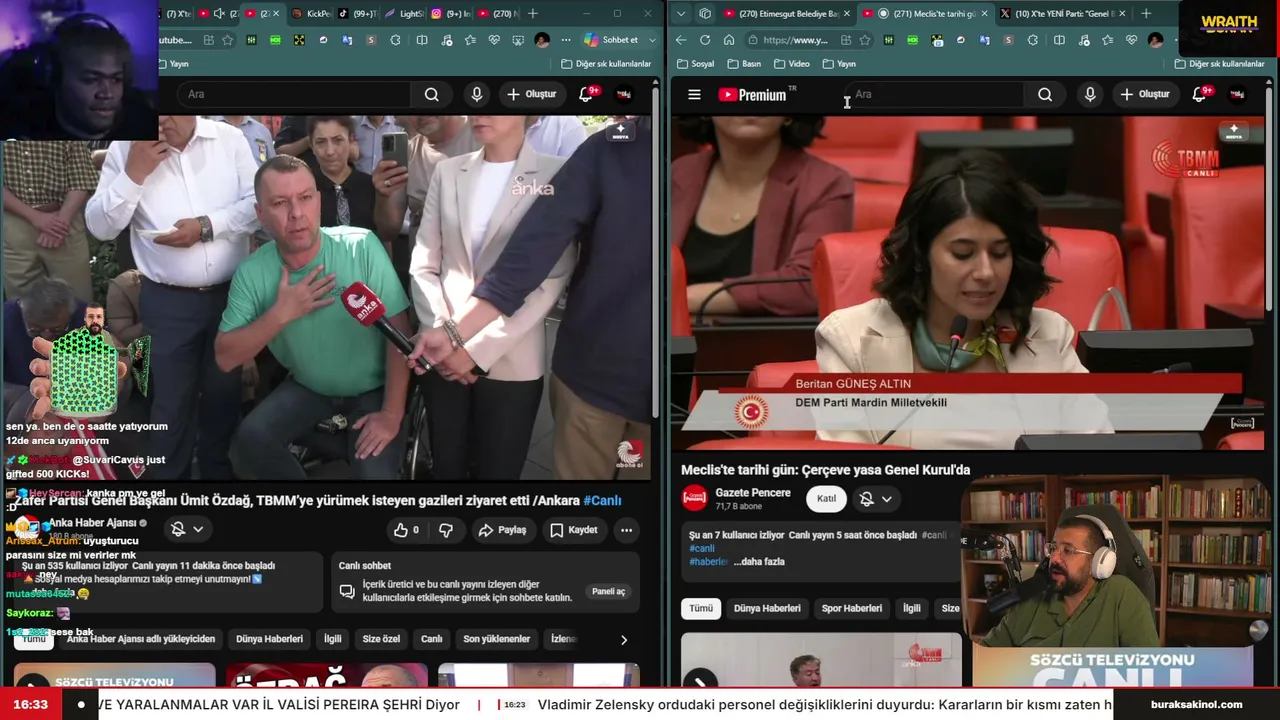
Task: Open browser profile avatar in left window
Action: (542, 40)
